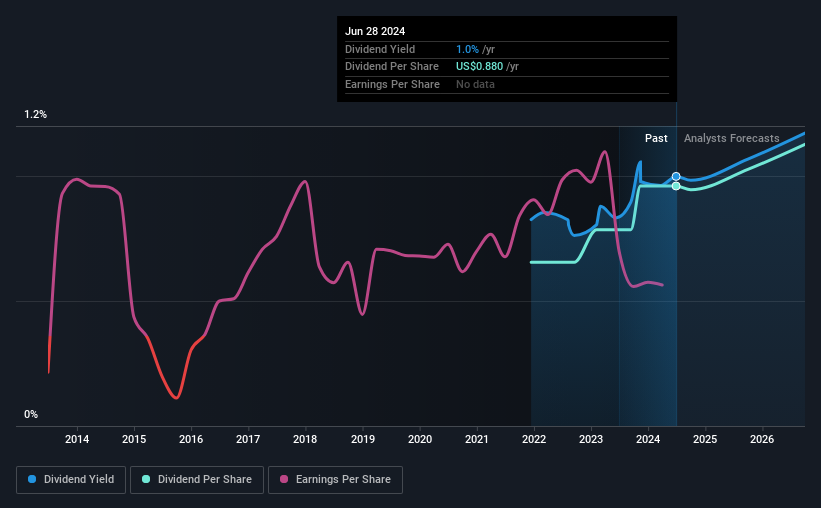This screenshot has width=821, height=508.
Task: Click the 0% y-axis label
Action: [x=31, y=414]
